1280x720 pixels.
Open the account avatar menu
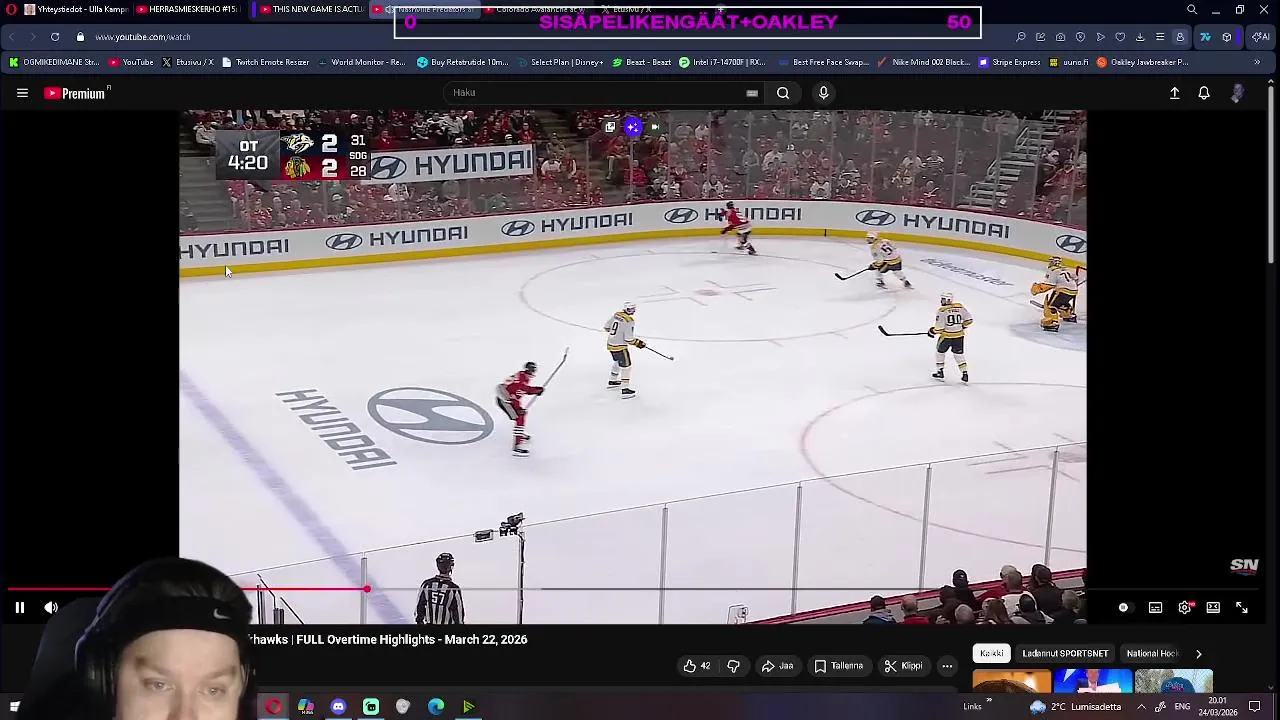1238,93
